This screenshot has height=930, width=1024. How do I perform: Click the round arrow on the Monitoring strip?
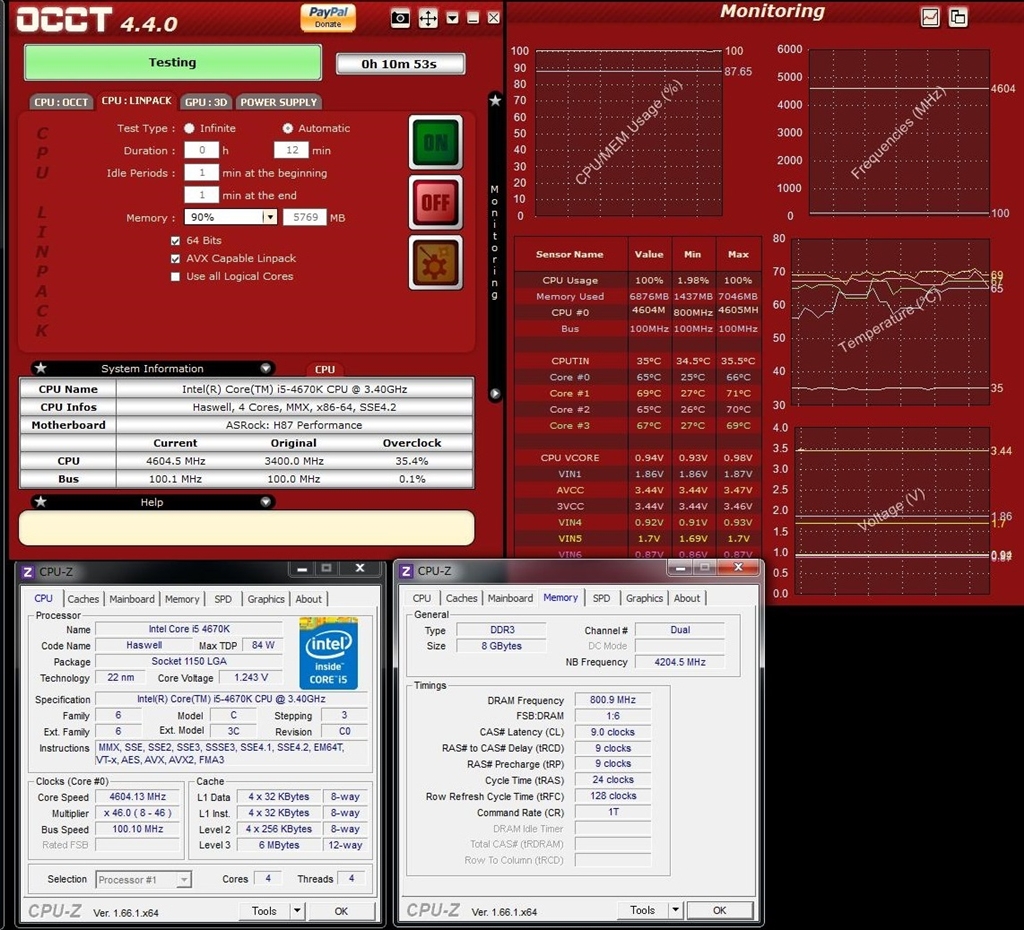click(x=495, y=394)
